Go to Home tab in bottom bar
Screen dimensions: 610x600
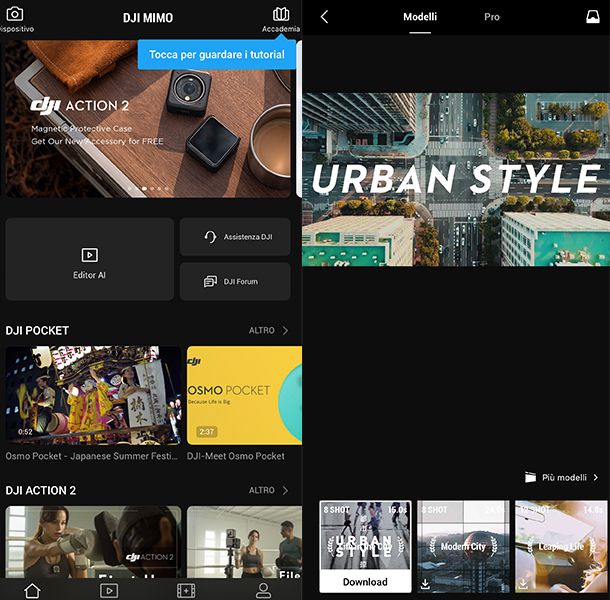click(32, 591)
